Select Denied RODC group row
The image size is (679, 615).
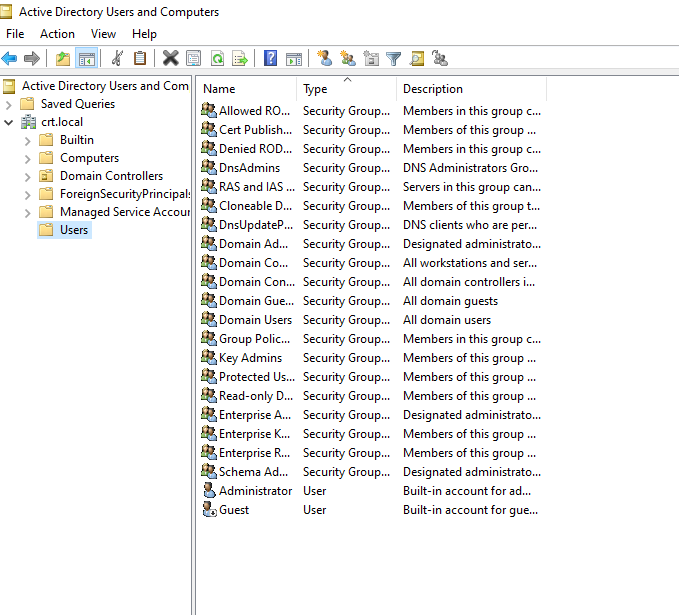[x=372, y=149]
